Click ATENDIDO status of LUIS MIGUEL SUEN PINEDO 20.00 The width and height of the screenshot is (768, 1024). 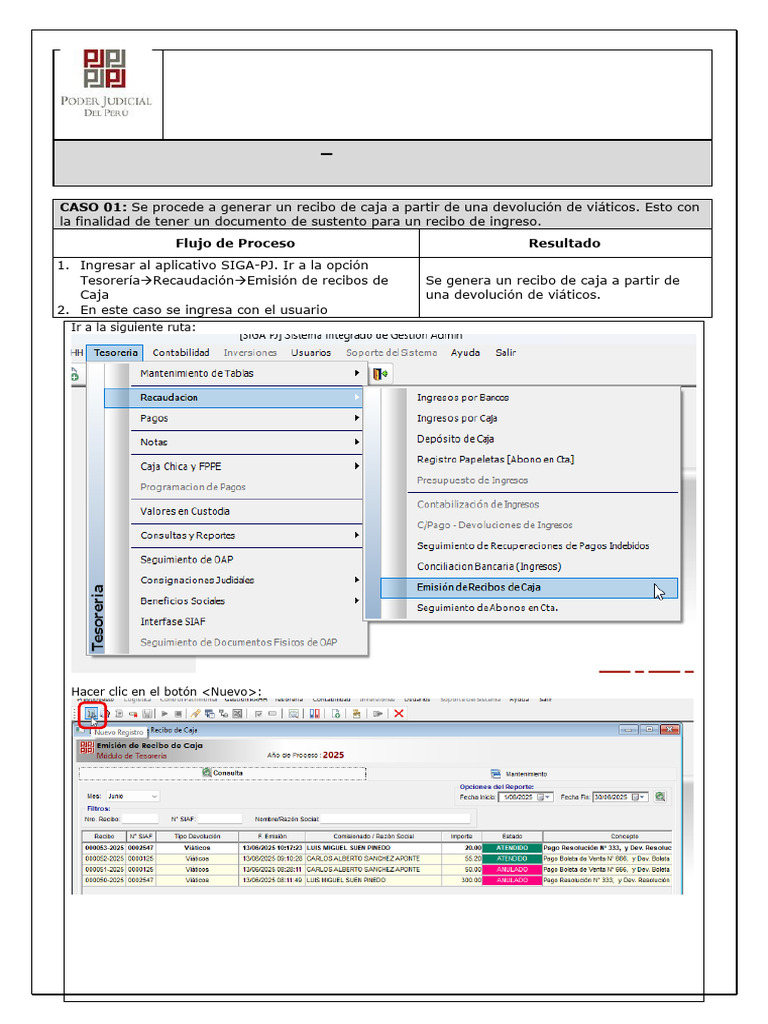coord(512,848)
